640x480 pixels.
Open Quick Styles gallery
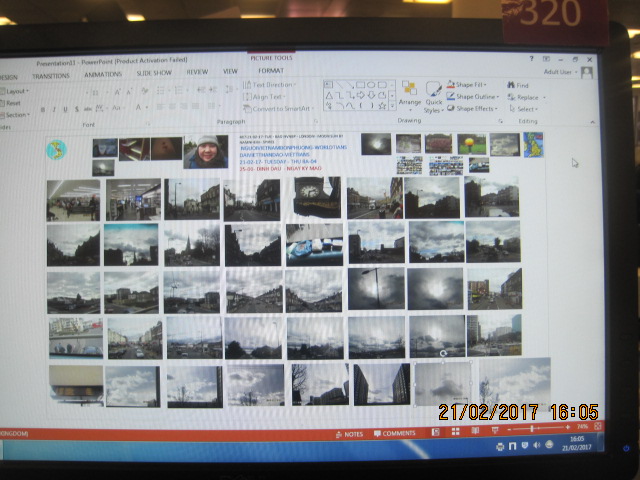click(x=433, y=98)
